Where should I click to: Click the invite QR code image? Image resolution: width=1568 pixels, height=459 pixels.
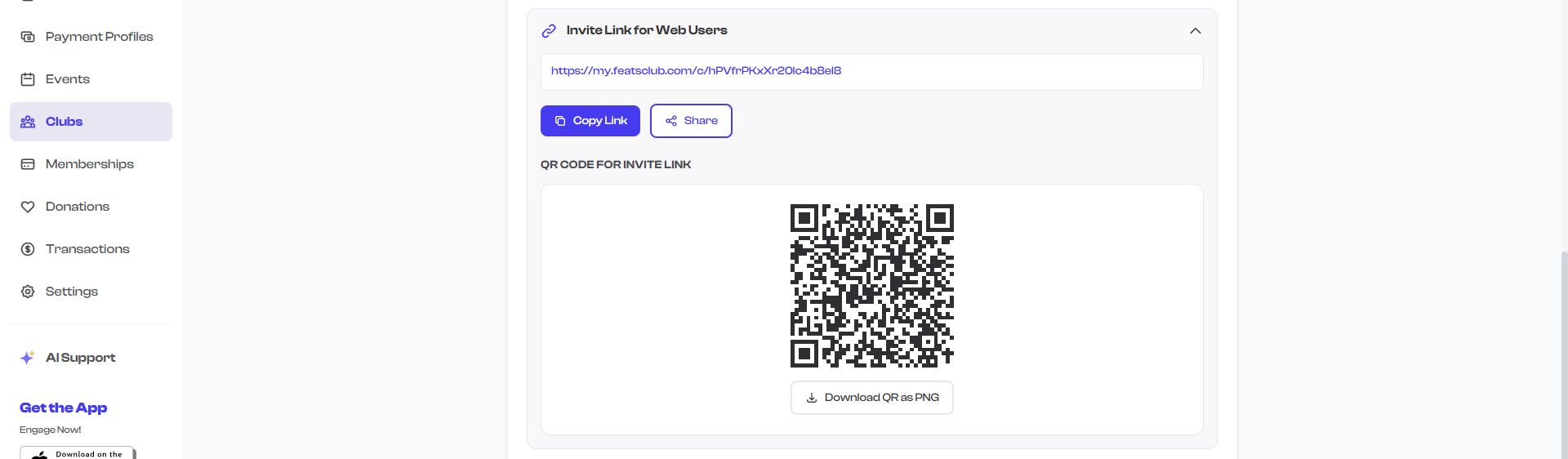coord(872,286)
